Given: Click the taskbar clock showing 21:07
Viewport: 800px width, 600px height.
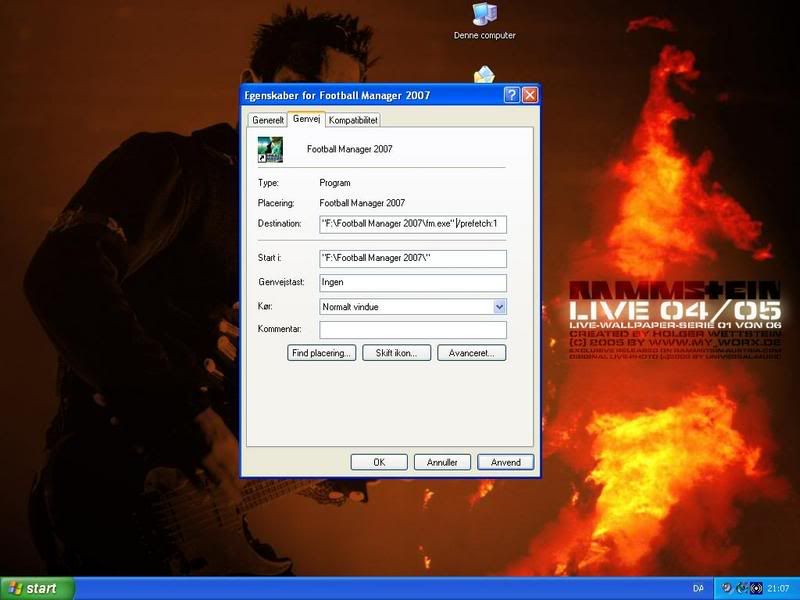Looking at the screenshot, I should click(778, 588).
